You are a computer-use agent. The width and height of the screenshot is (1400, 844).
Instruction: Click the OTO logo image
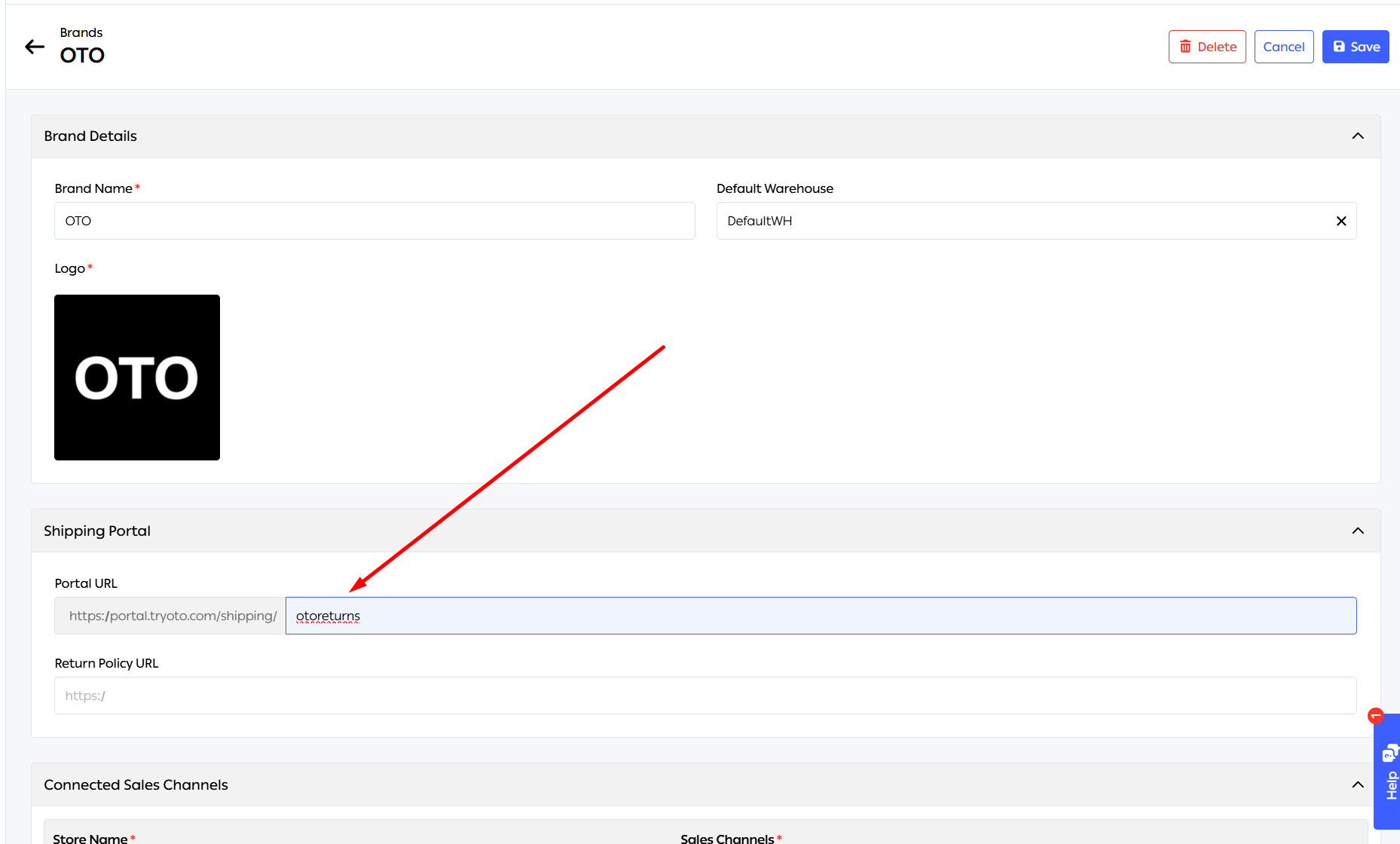click(x=137, y=378)
